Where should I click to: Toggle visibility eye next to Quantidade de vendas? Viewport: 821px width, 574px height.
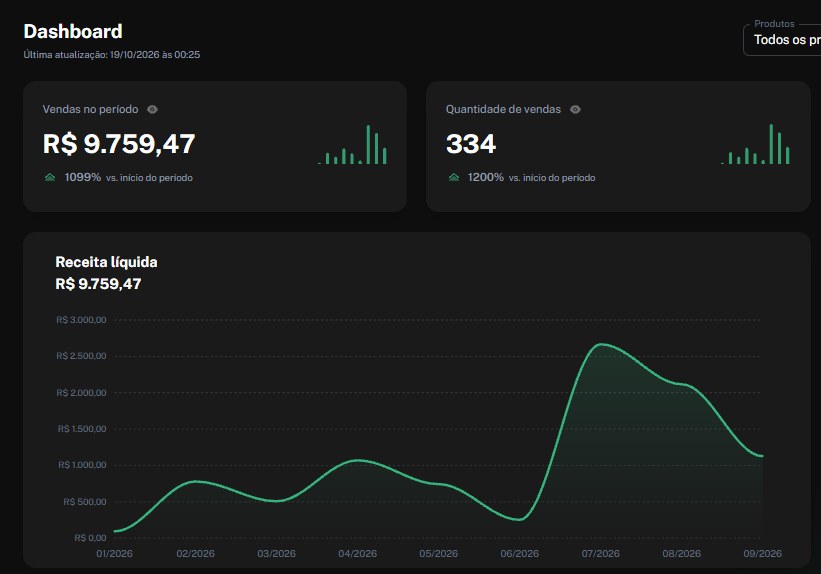[x=575, y=109]
